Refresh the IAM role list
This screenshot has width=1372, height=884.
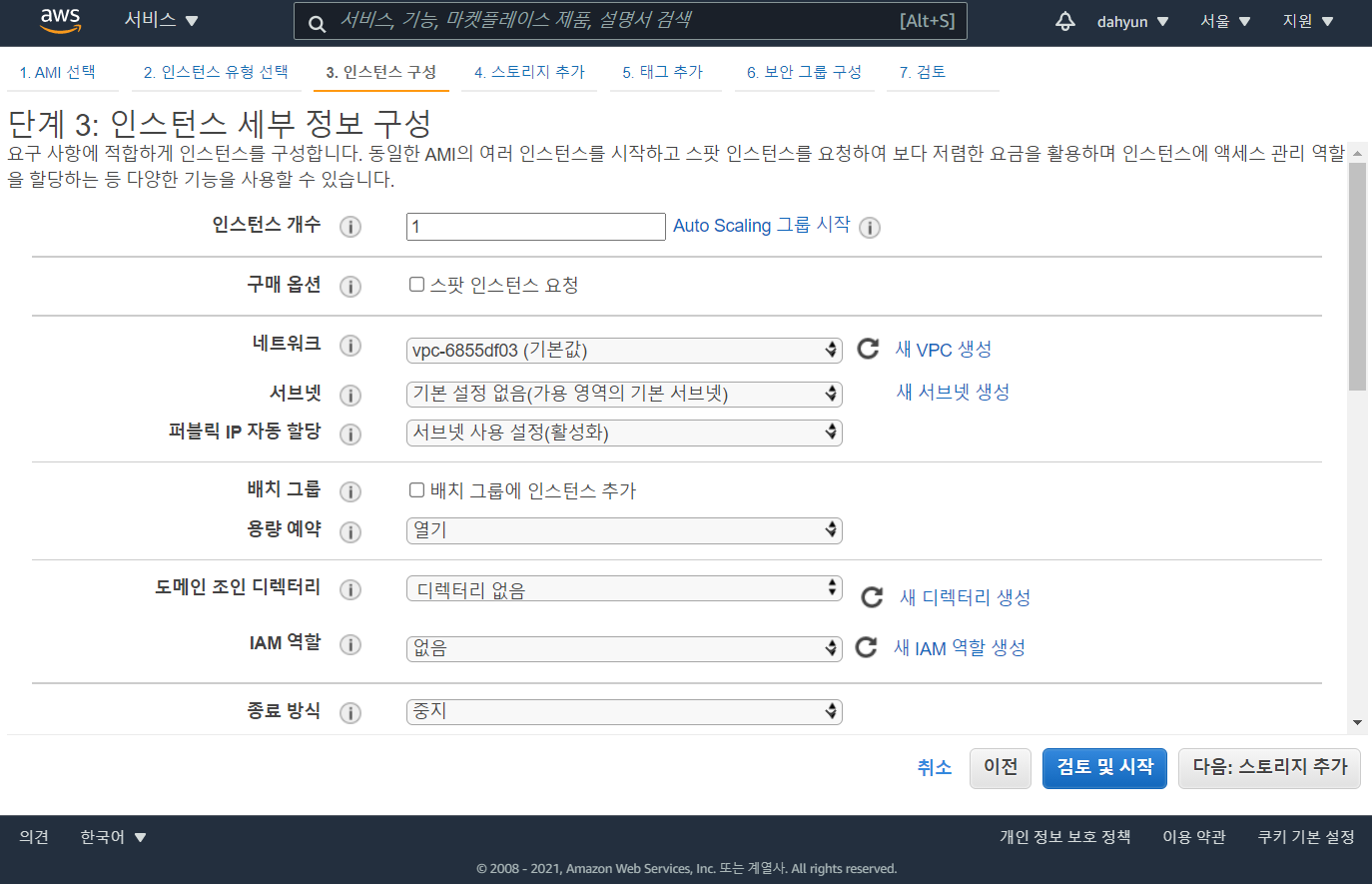coord(867,647)
